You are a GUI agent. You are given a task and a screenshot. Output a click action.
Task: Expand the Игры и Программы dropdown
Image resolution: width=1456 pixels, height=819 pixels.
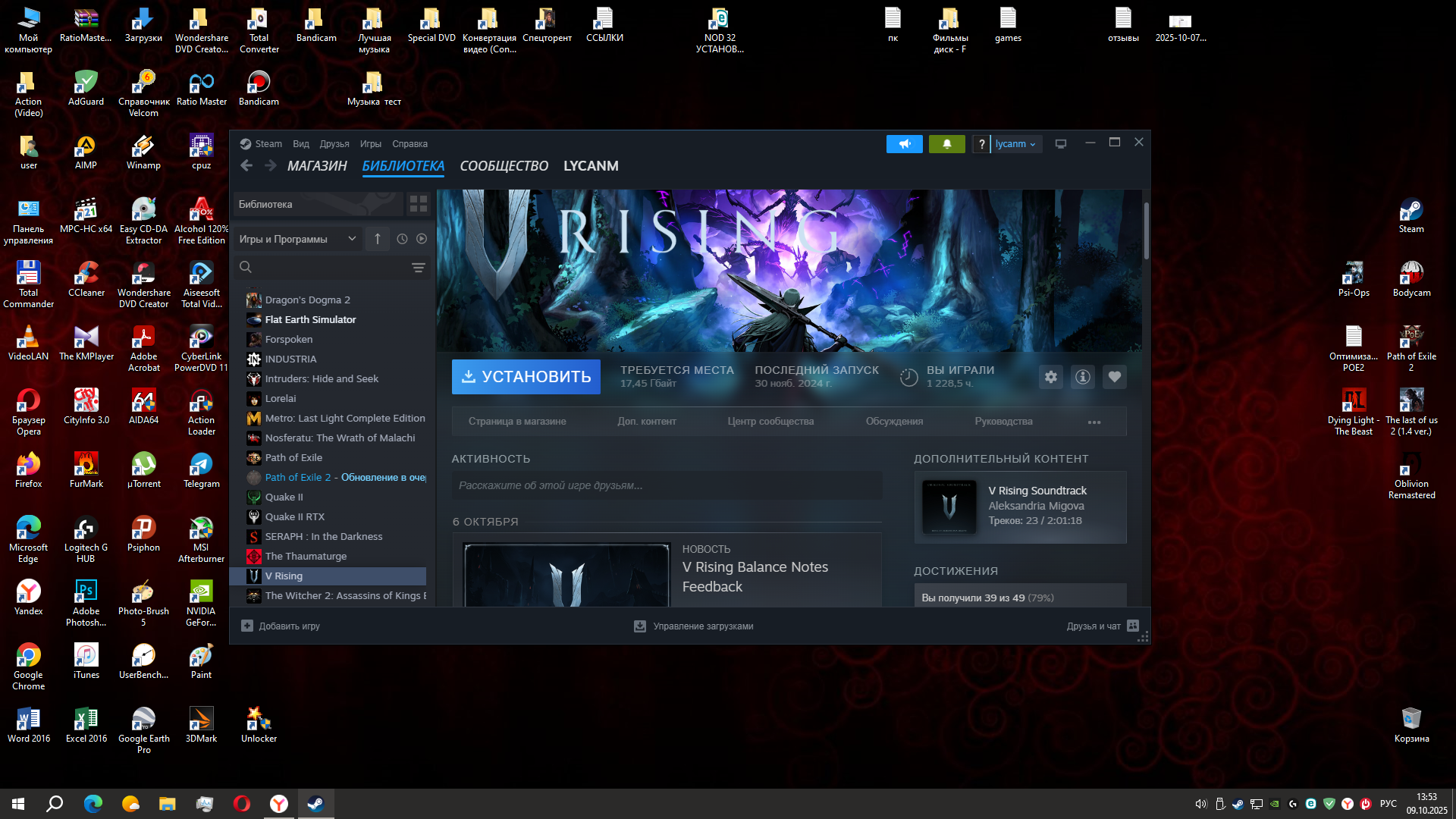coord(297,239)
